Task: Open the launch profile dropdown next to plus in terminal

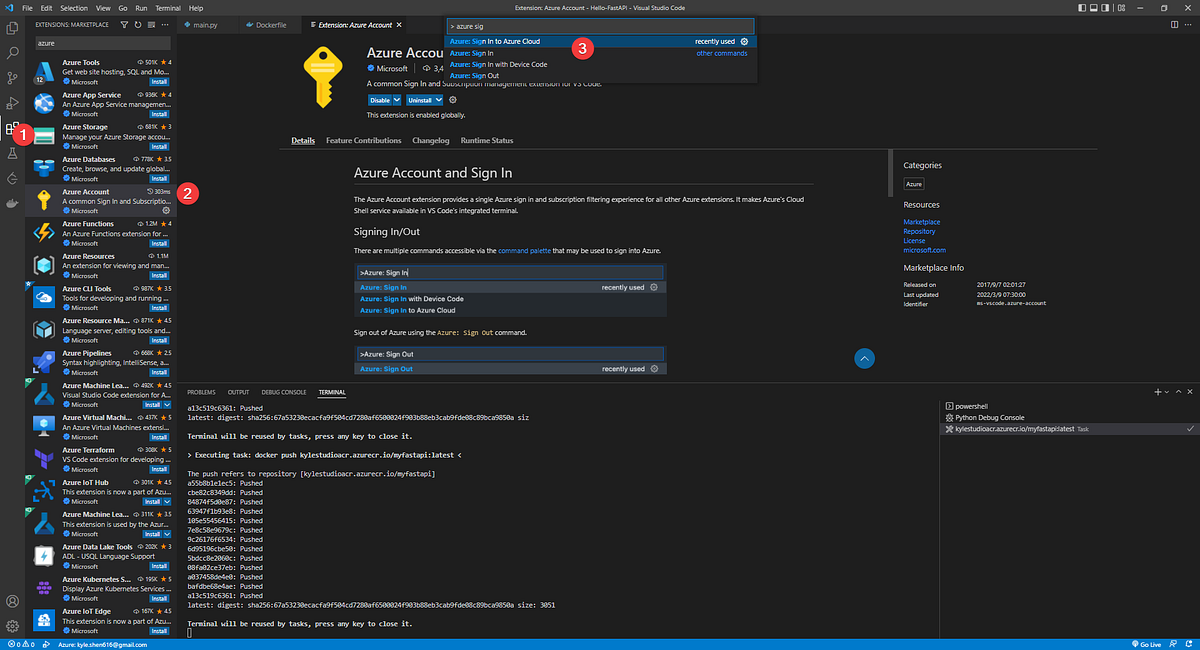Action: 1166,392
